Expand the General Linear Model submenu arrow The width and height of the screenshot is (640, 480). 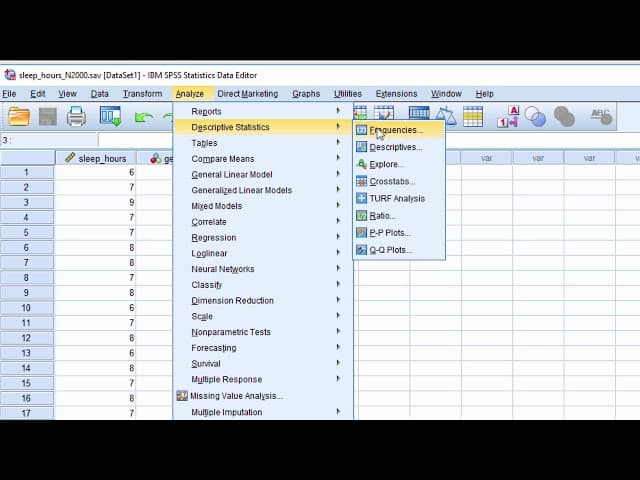point(338,174)
